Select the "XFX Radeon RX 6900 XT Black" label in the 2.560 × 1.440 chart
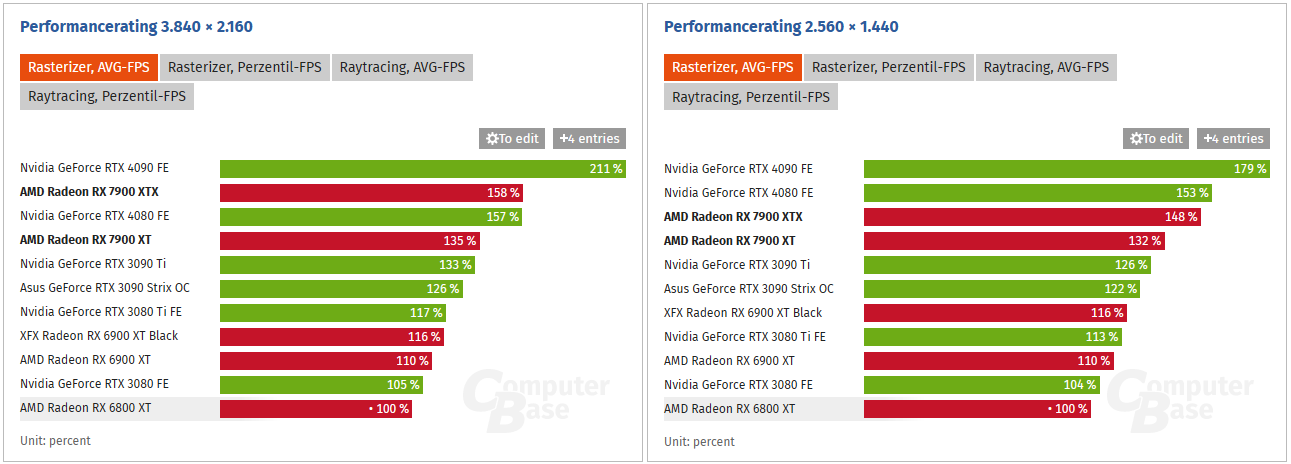This screenshot has height=464, width=1291. (x=743, y=313)
